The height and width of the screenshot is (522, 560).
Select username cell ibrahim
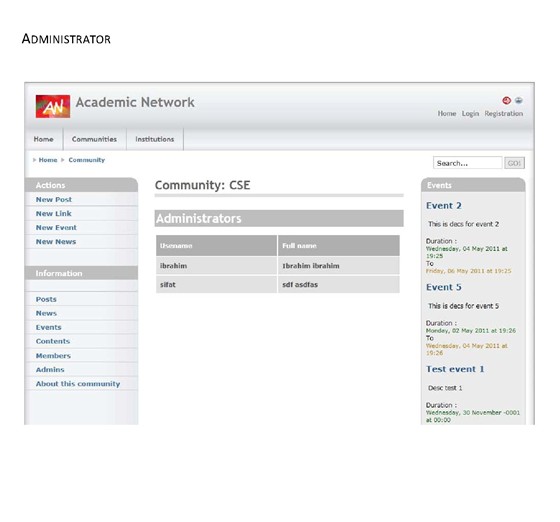pos(216,266)
